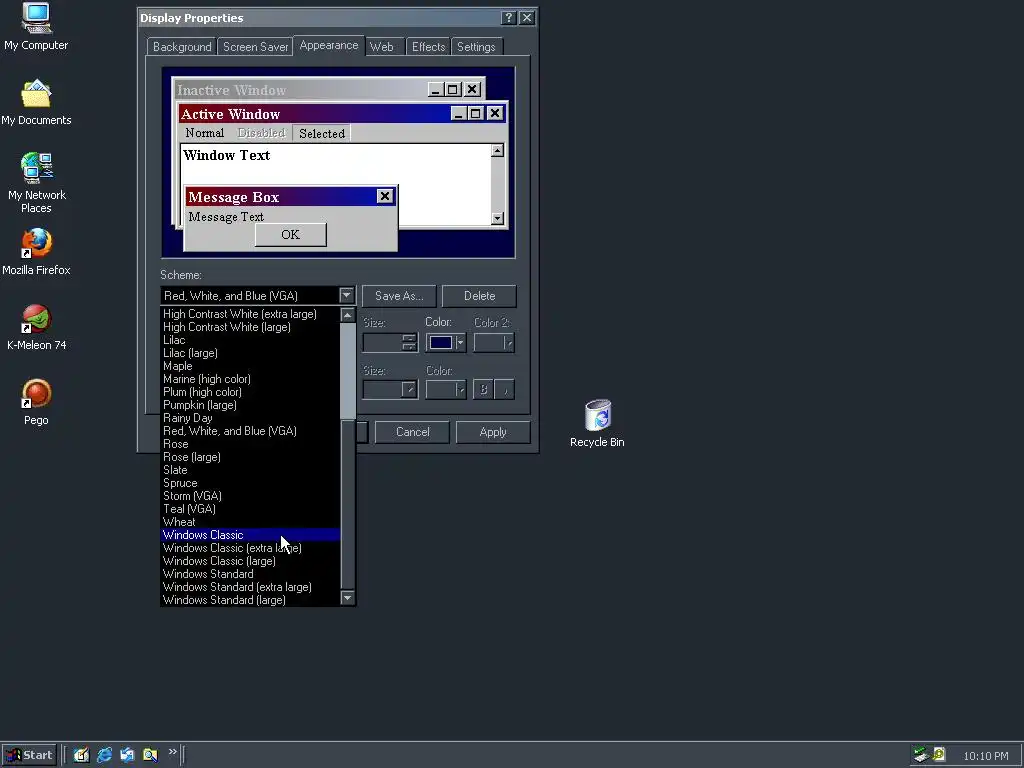Launch the Pego desktop shortcut
This screenshot has height=768, width=1024.
point(36,402)
